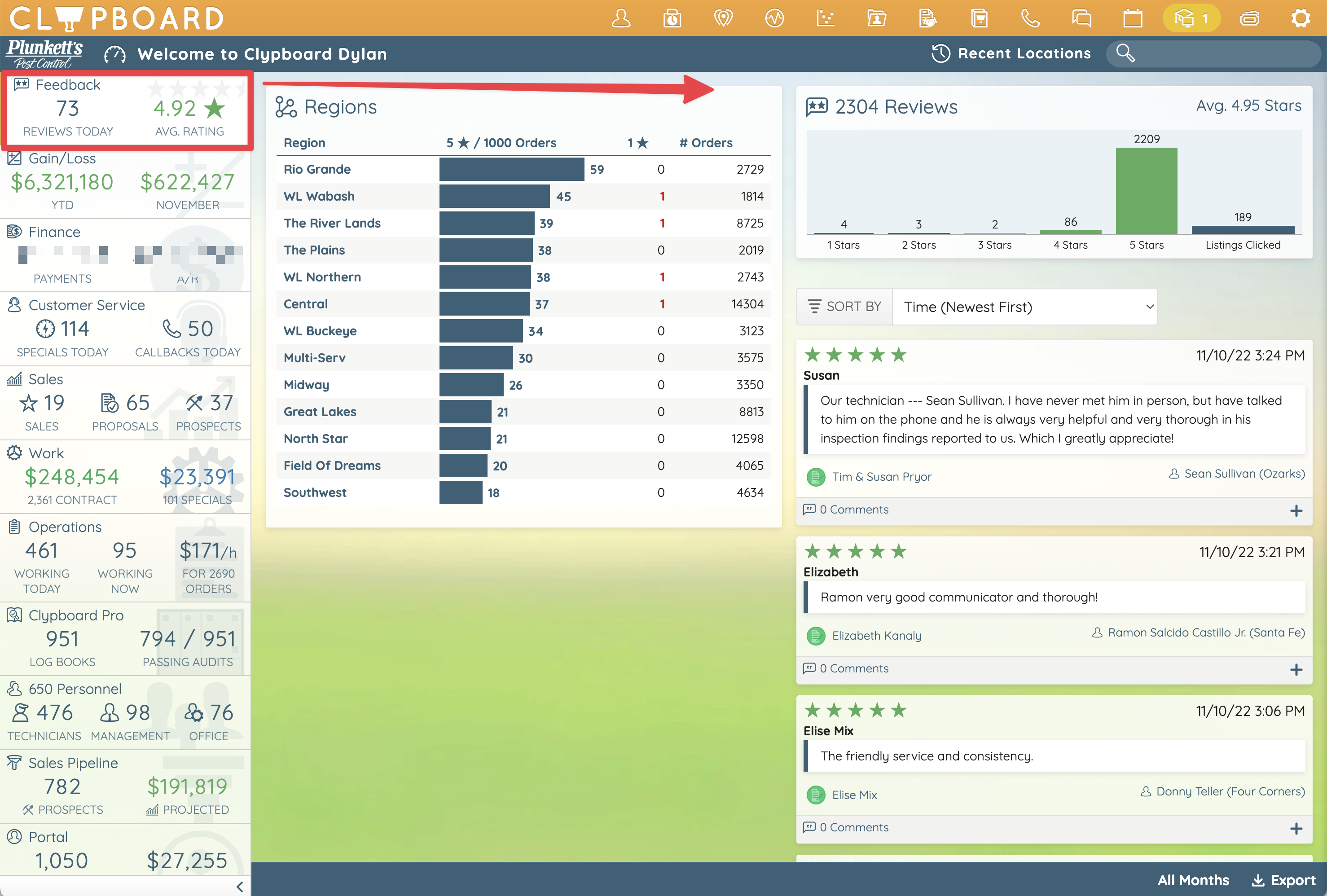This screenshot has width=1327, height=896.
Task: Open the 650 Personnel sidebar section
Action: click(125, 713)
